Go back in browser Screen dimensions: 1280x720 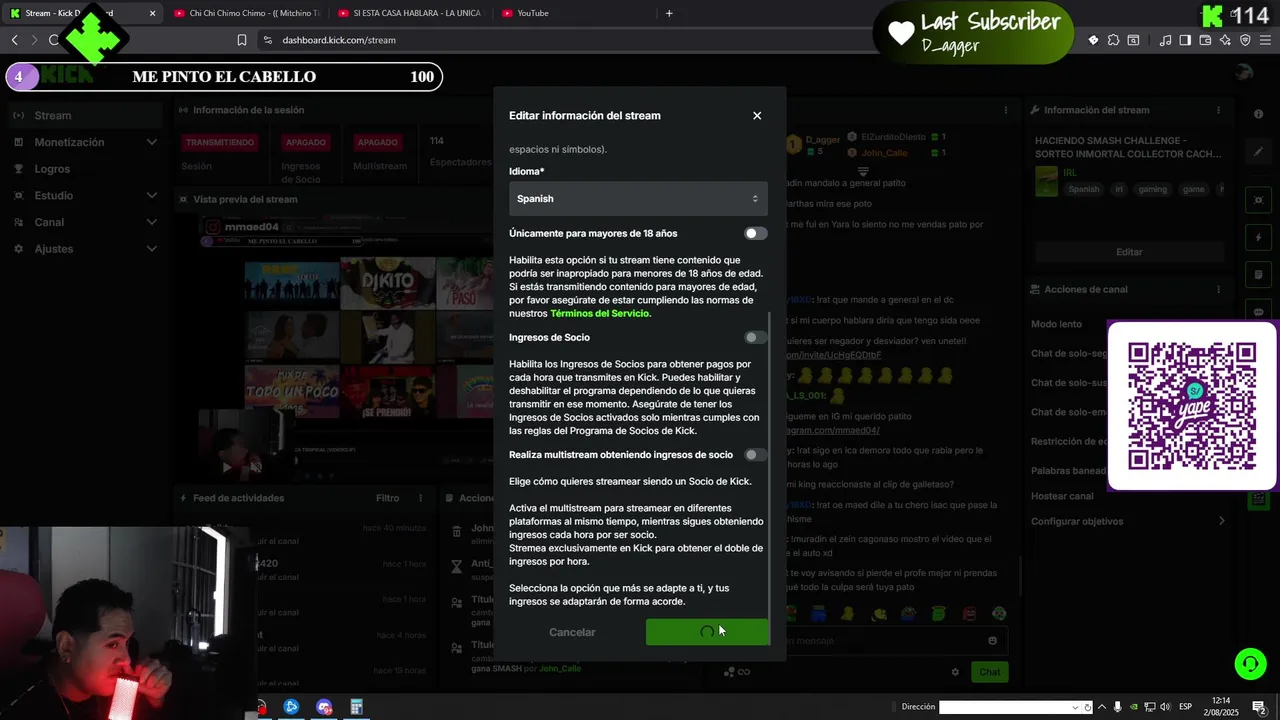click(x=14, y=40)
